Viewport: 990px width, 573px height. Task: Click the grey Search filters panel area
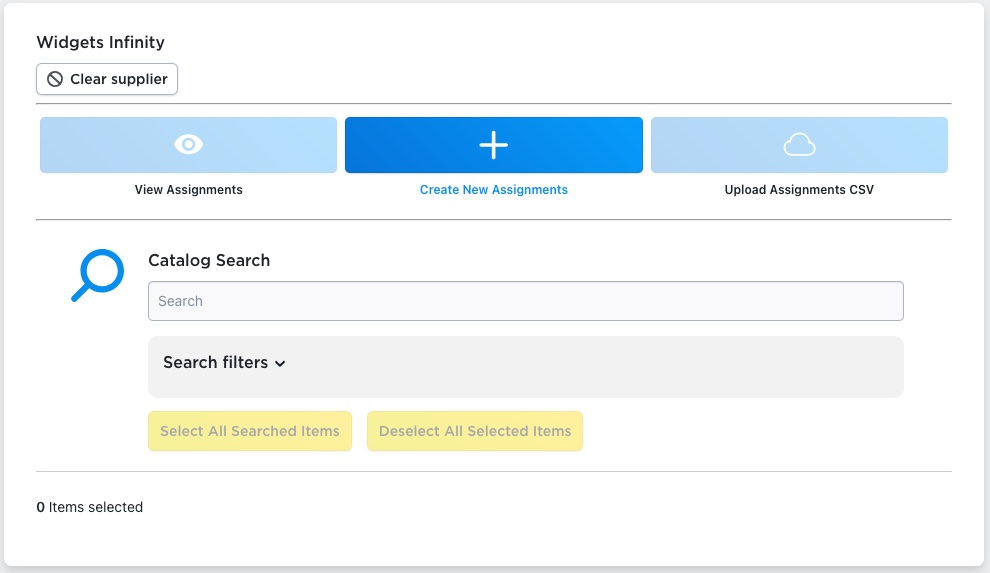pos(526,367)
